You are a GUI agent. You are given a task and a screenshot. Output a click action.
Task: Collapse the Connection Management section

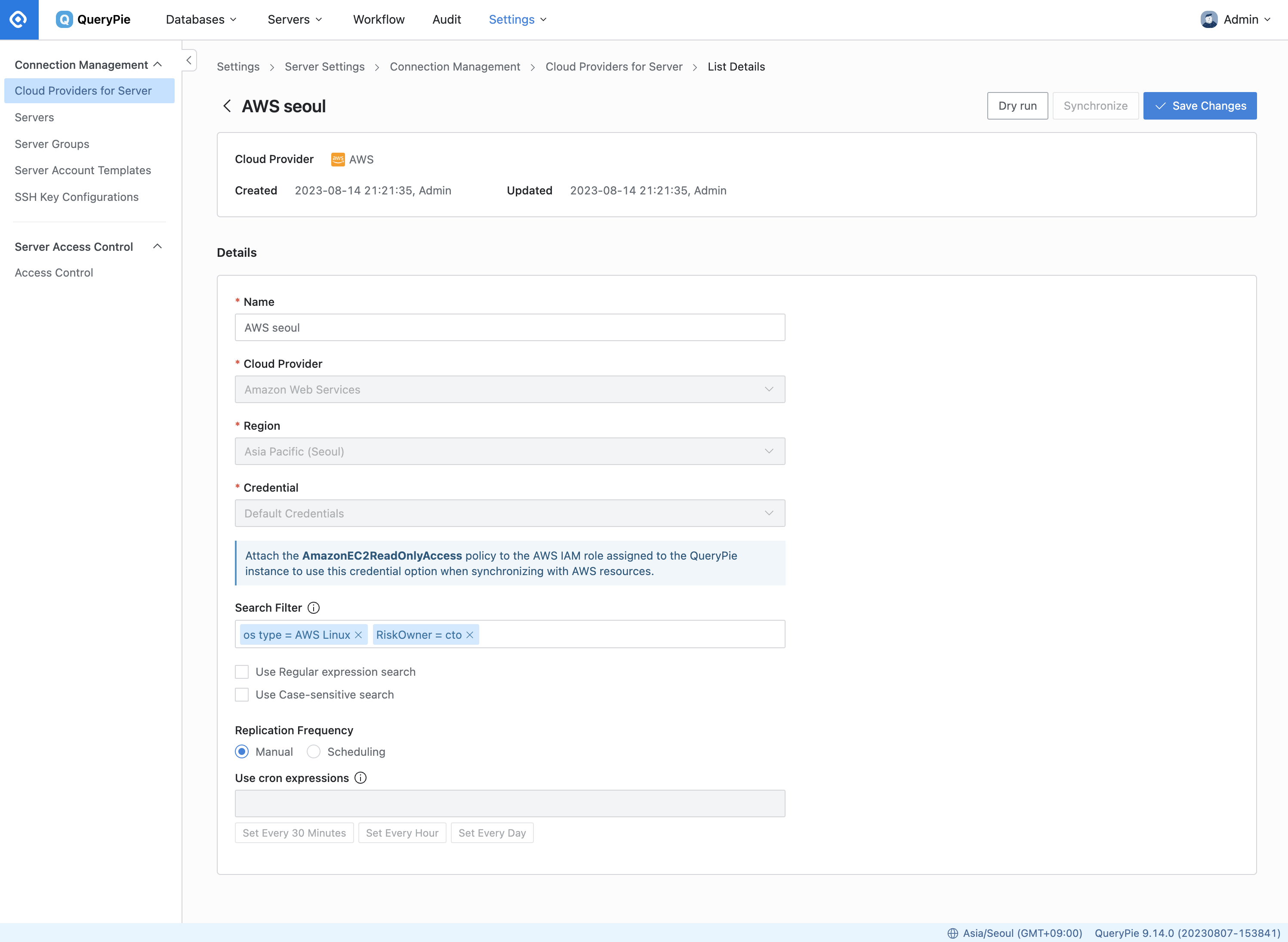157,65
